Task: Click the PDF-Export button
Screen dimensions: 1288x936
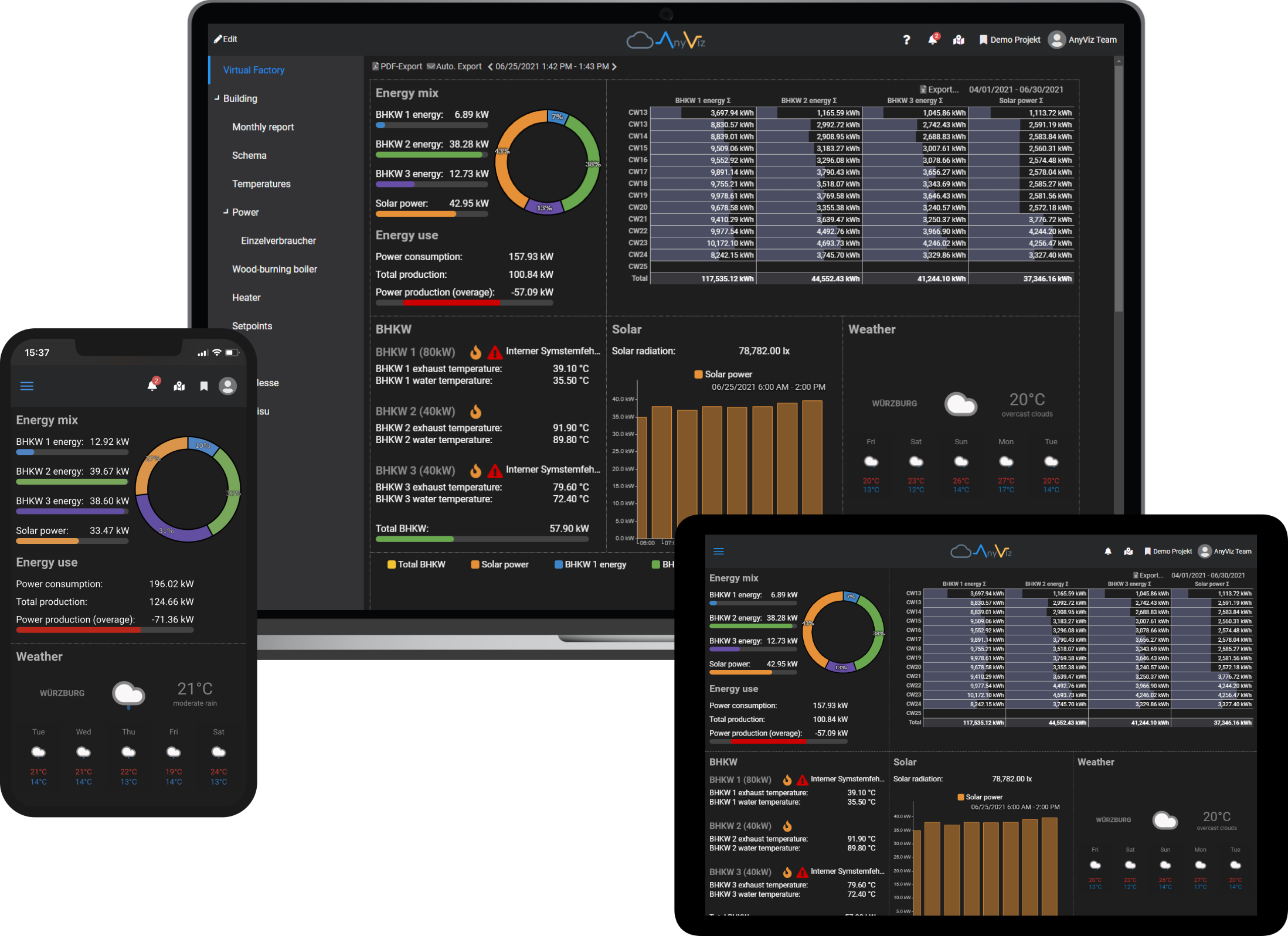Action: [x=397, y=67]
